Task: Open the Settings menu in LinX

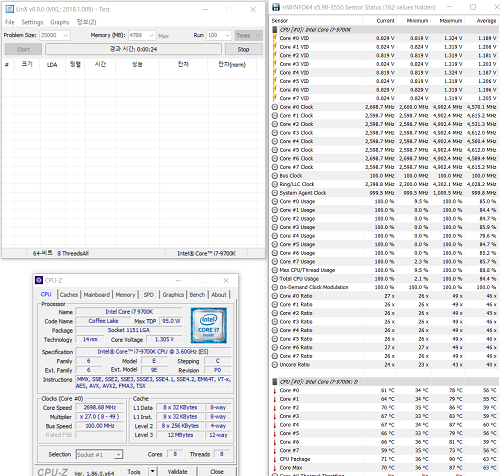Action: [32, 22]
